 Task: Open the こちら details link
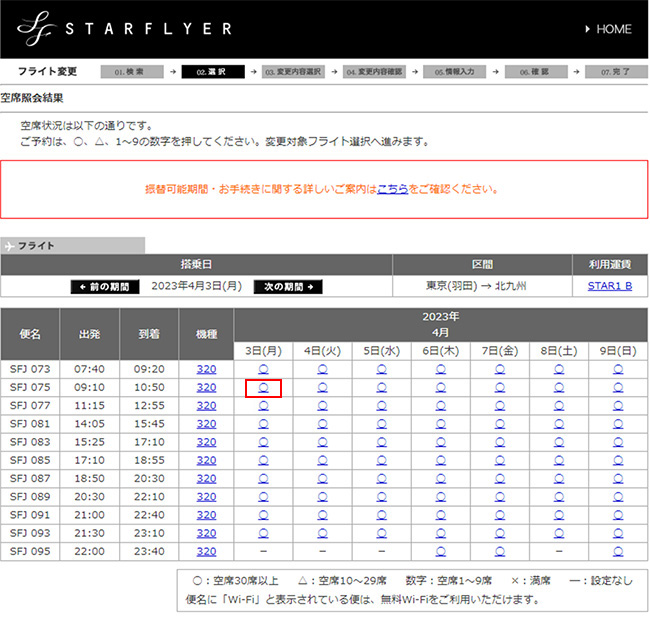[x=392, y=188]
